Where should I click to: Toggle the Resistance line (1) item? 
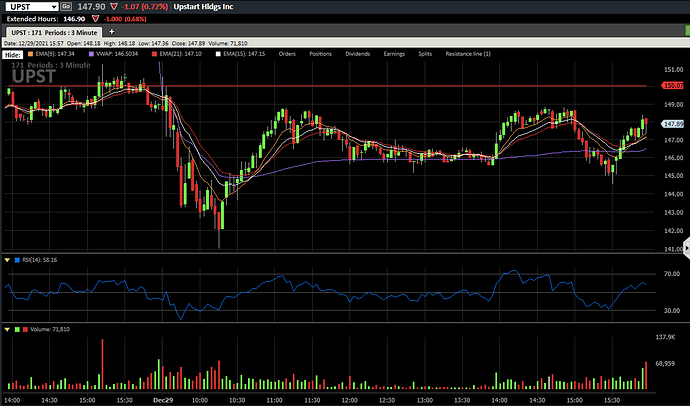[x=468, y=54]
